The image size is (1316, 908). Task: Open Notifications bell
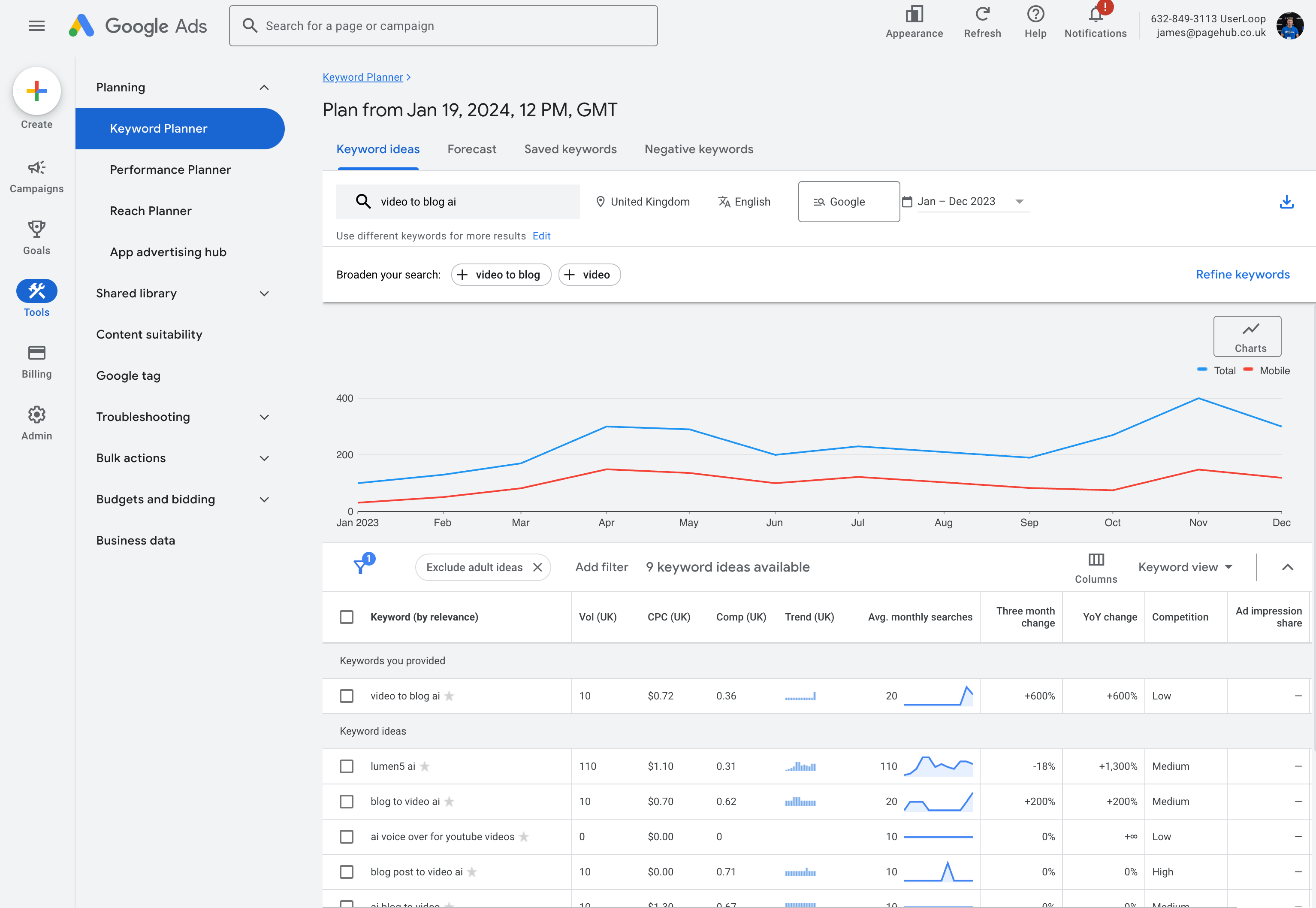pyautogui.click(x=1096, y=22)
